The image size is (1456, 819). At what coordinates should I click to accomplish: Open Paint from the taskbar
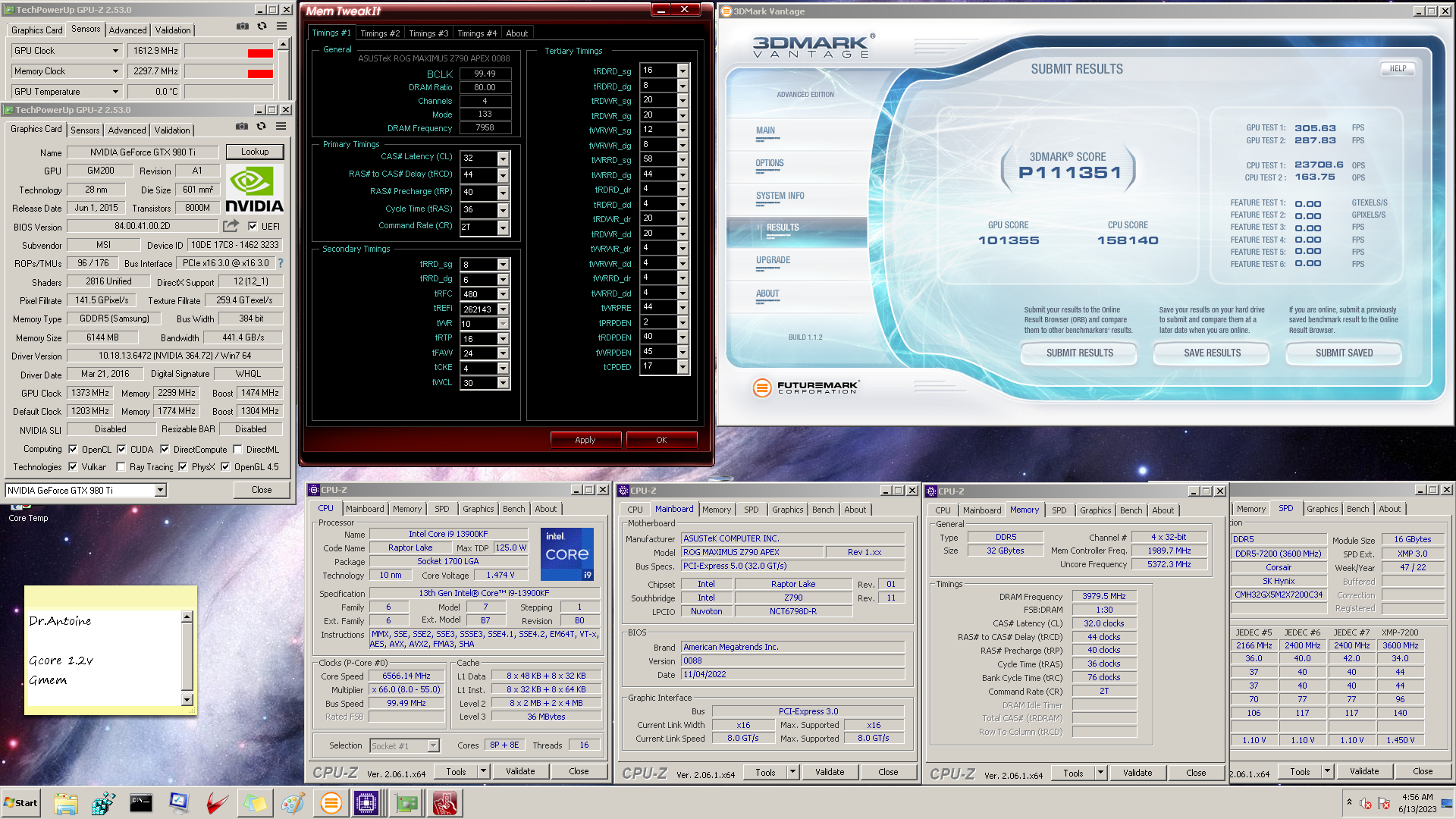(293, 803)
